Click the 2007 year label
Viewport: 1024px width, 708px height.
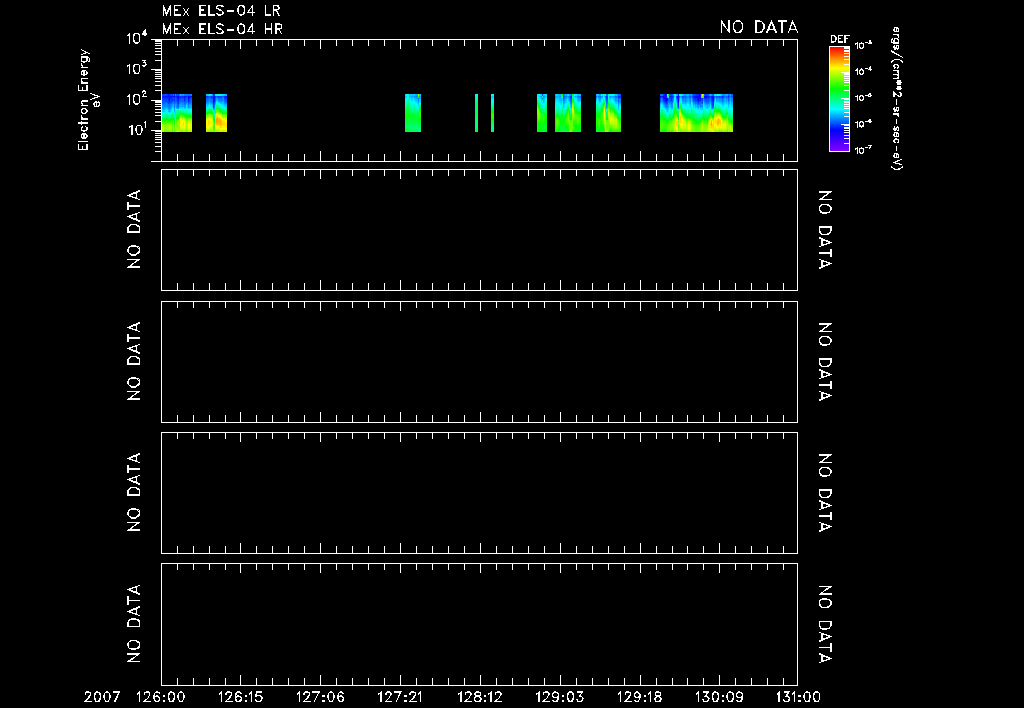click(x=102, y=697)
